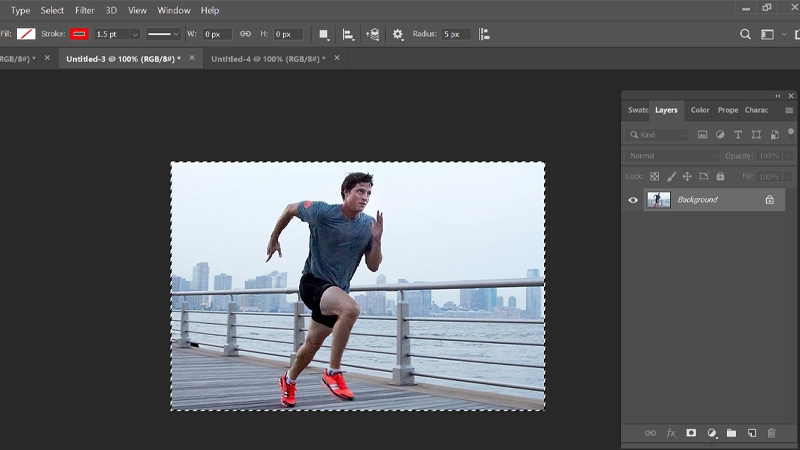
Task: Open the Fill color swatch
Action: coord(26,34)
